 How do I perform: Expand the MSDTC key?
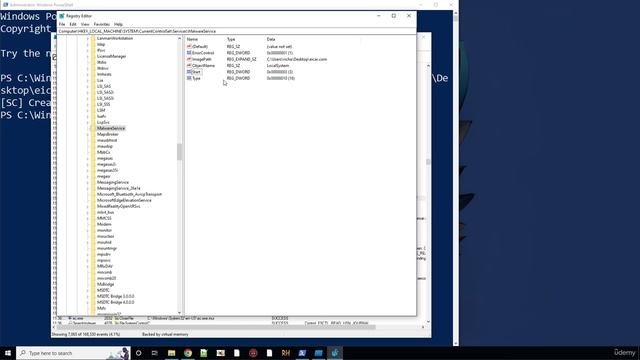(88, 290)
